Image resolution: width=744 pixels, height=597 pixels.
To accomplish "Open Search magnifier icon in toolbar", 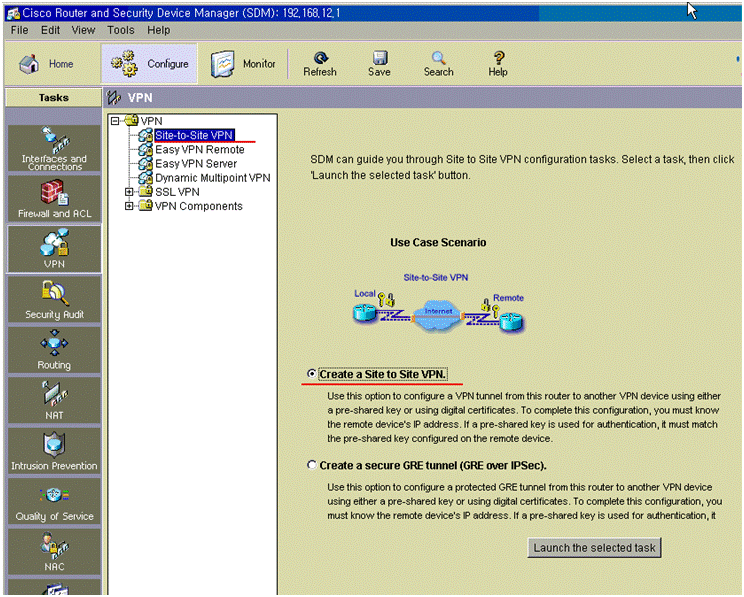I will 438,58.
